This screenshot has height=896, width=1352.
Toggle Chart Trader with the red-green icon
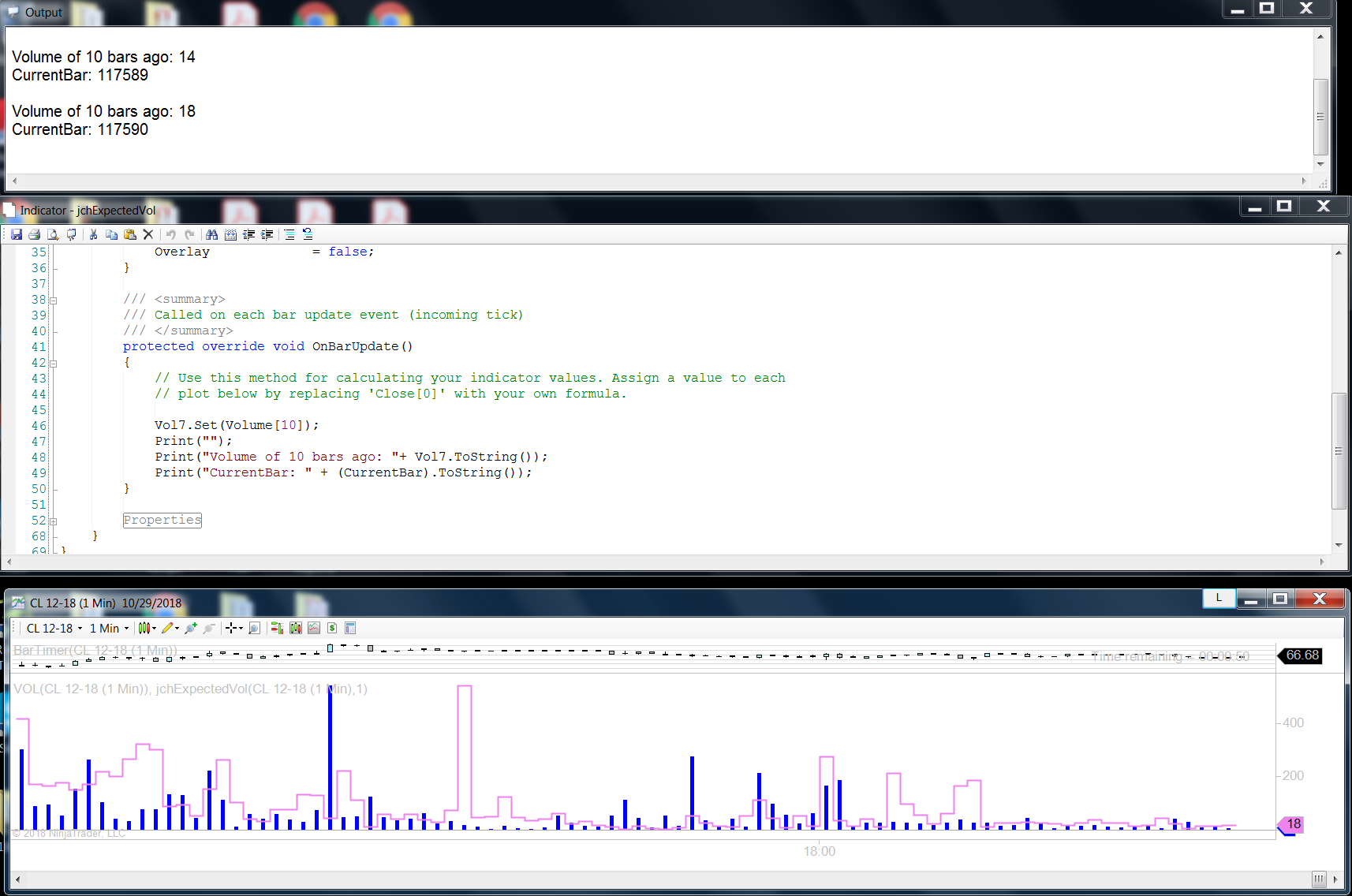(277, 628)
